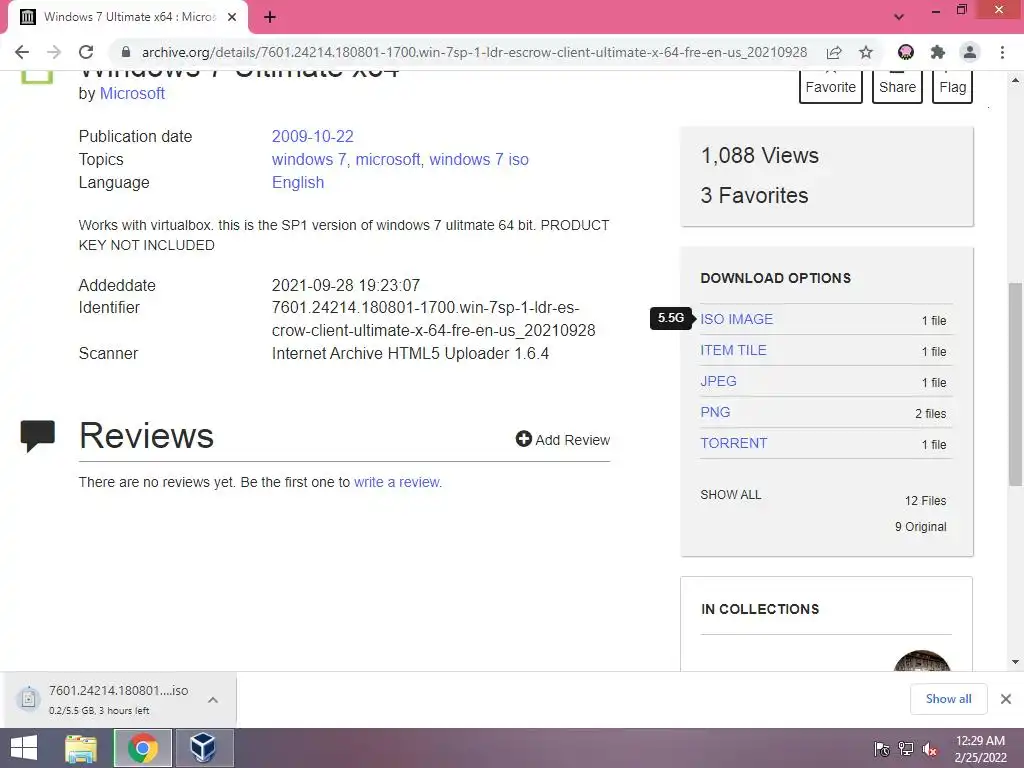Click the Chrome taskbar icon
Image resolution: width=1024 pixels, height=768 pixels.
(x=142, y=748)
